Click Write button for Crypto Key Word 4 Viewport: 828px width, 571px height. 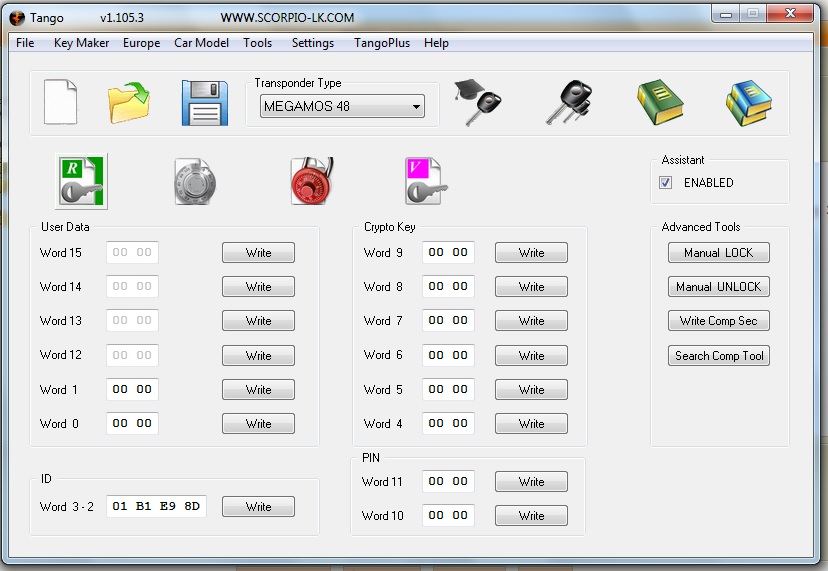(531, 424)
